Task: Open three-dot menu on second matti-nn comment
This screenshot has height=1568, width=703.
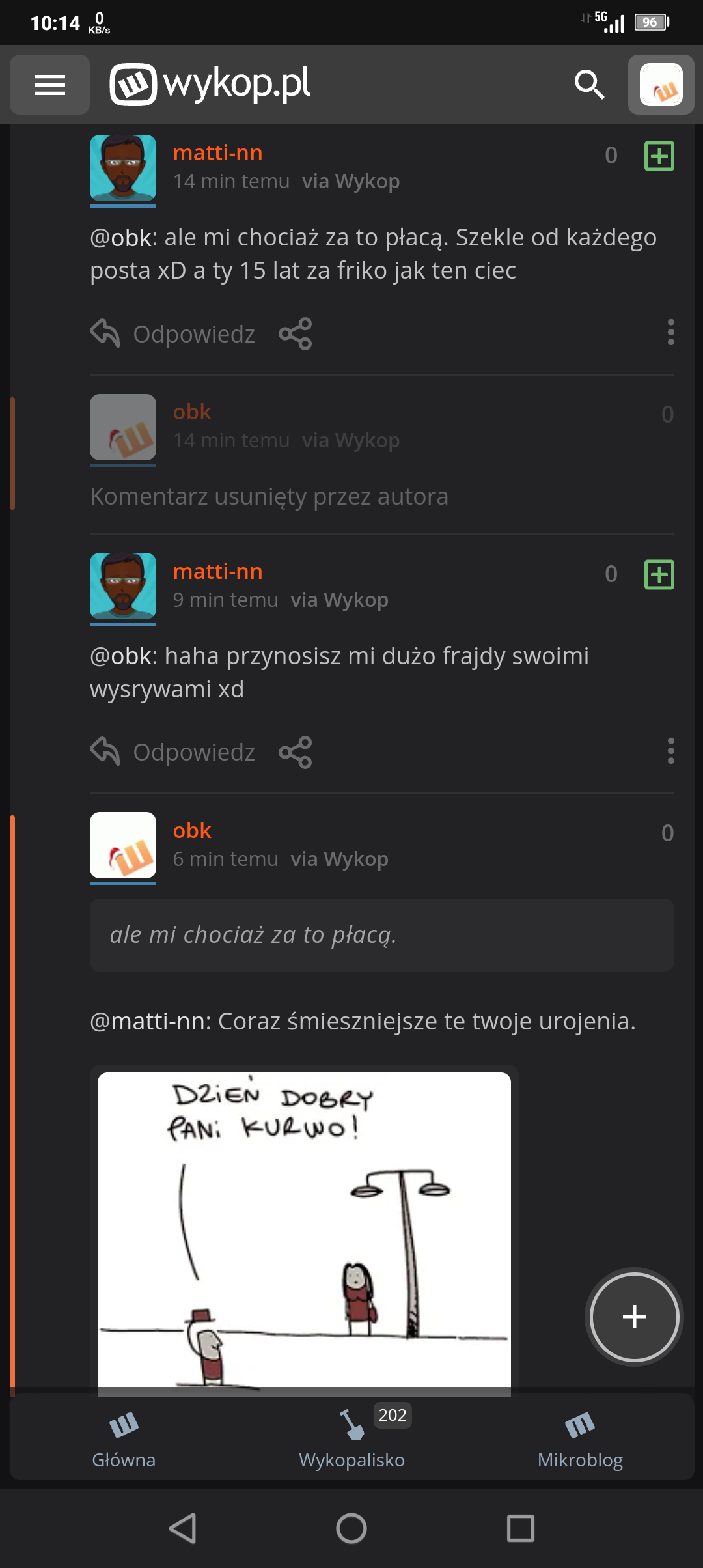Action: pyautogui.click(x=670, y=751)
